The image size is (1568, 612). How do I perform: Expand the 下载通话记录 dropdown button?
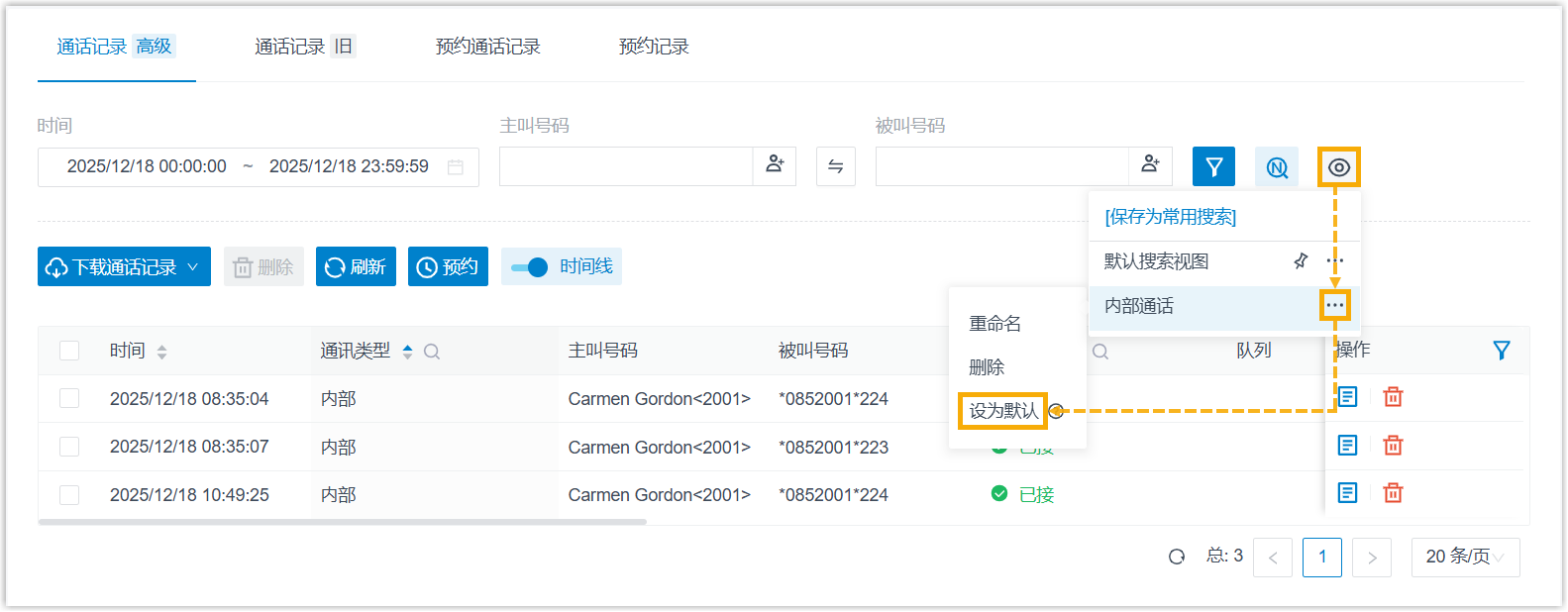(124, 267)
